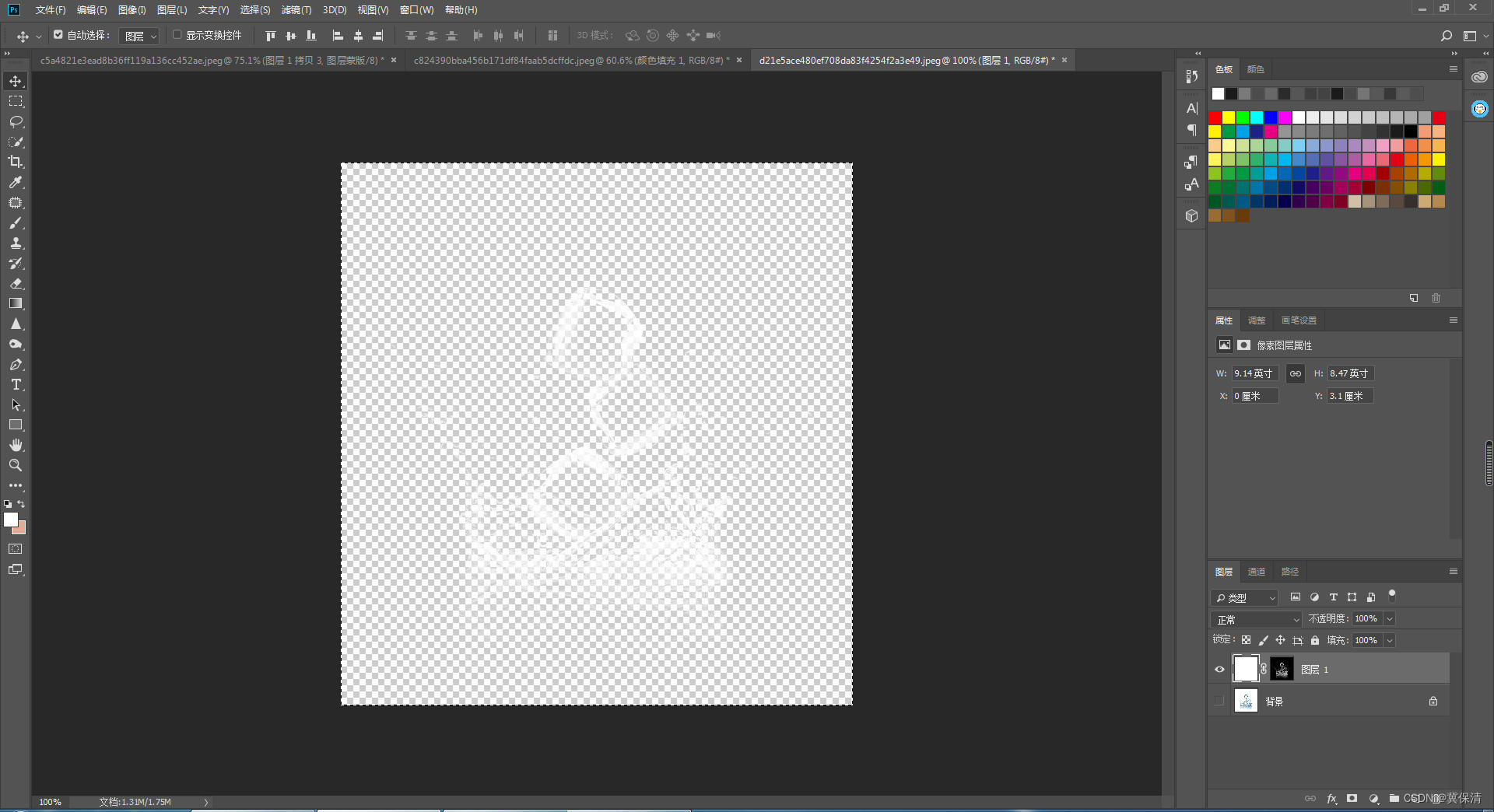Select the 背景 layer row
Viewport: 1494px width, 812px height.
point(1329,701)
